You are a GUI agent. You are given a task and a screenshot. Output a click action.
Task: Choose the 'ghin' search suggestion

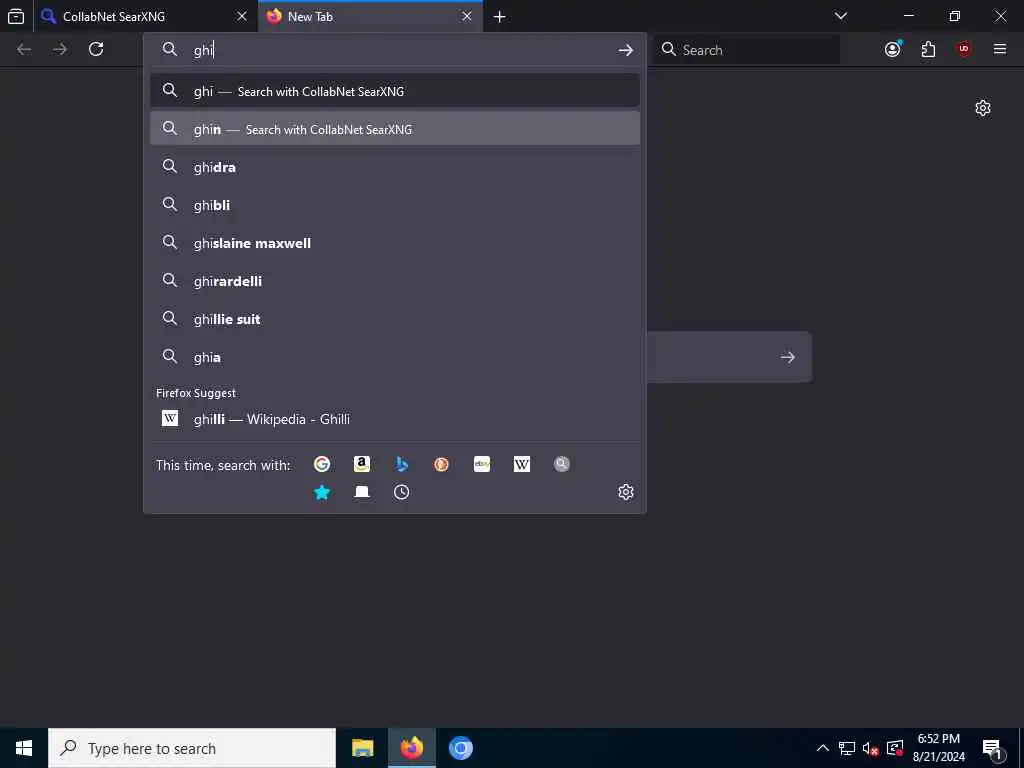click(394, 129)
